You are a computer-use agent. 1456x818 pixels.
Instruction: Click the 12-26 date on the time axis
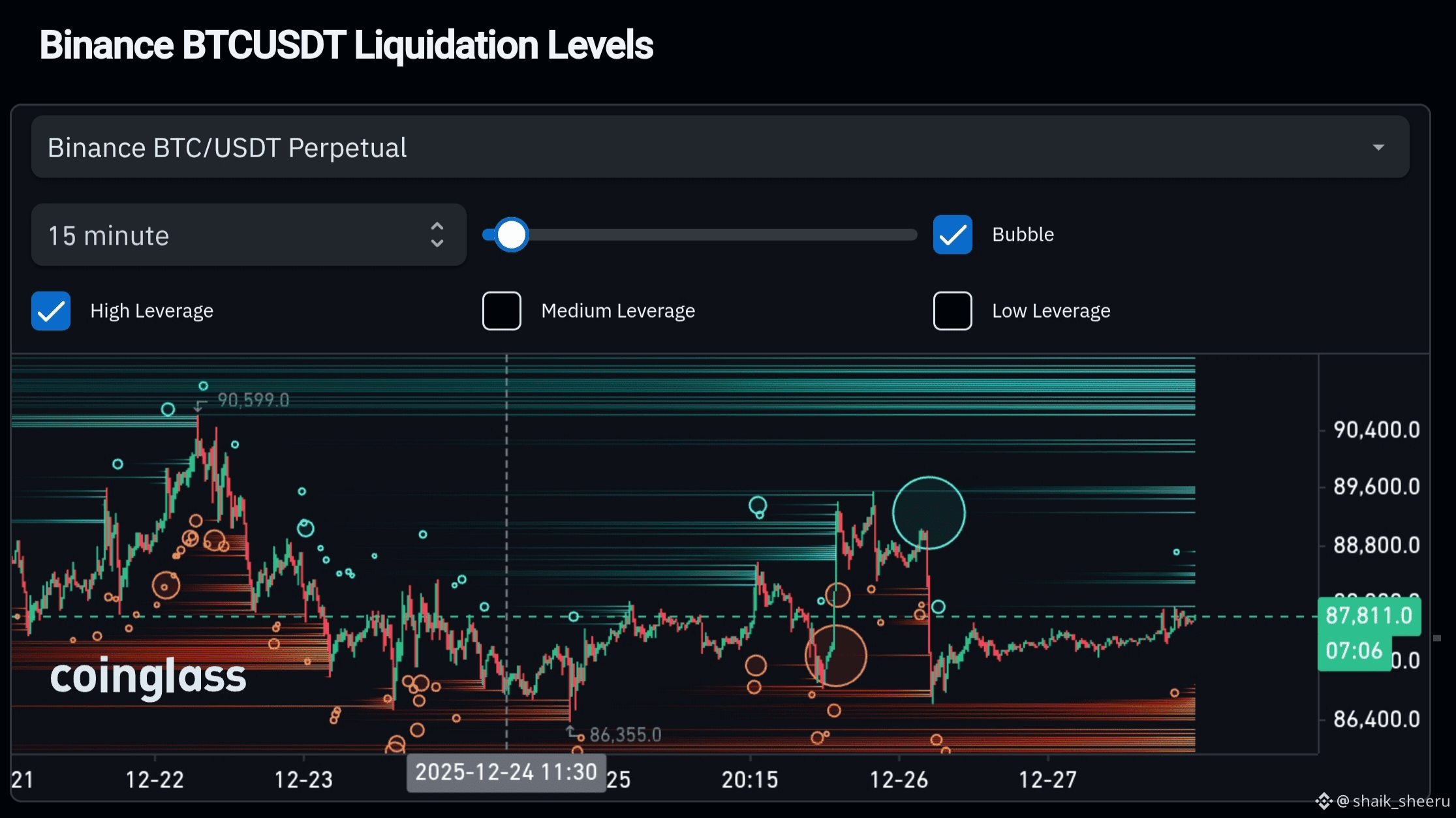click(898, 780)
